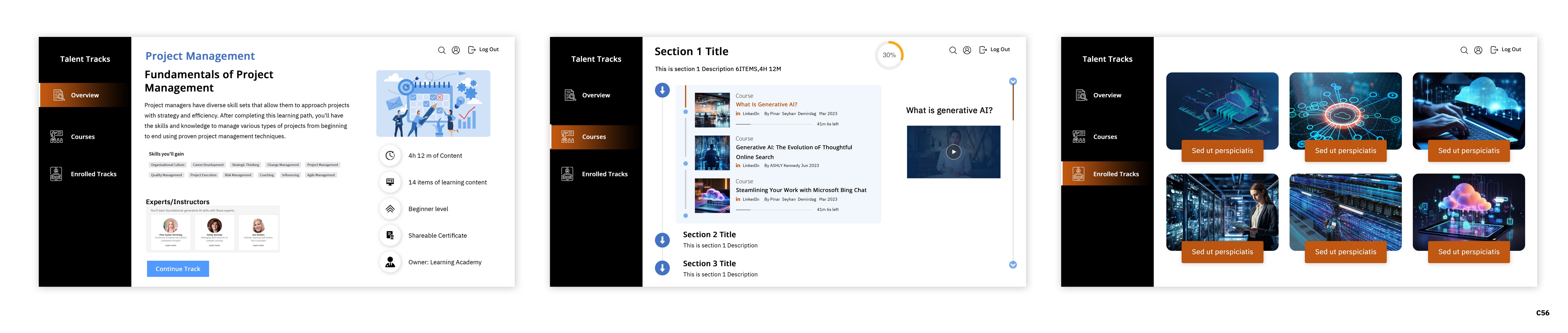
Task: Open the Bing Chat course thumbnail
Action: coord(712,196)
